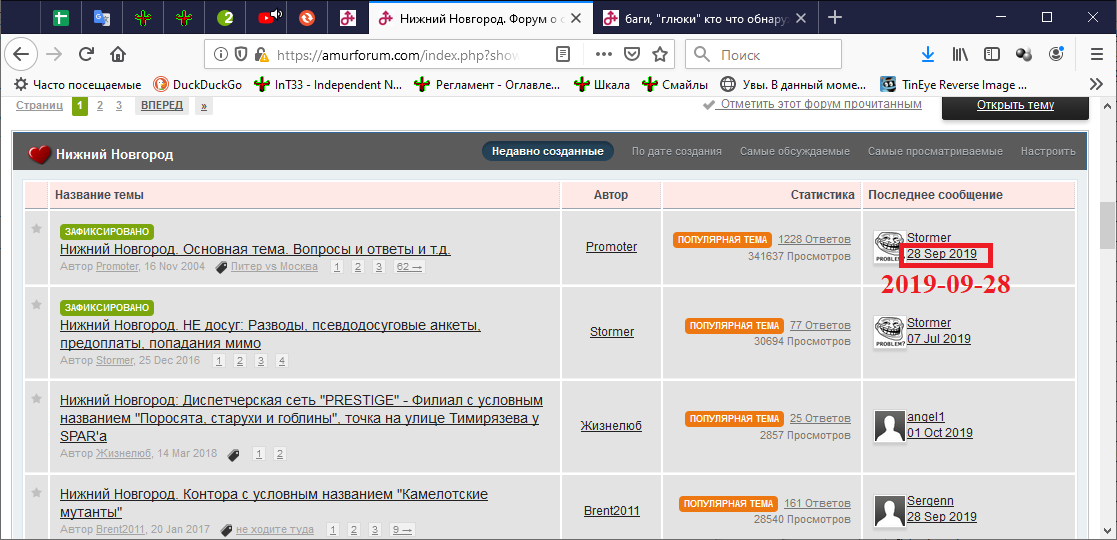Bookmark this page with the star icon

660,54
